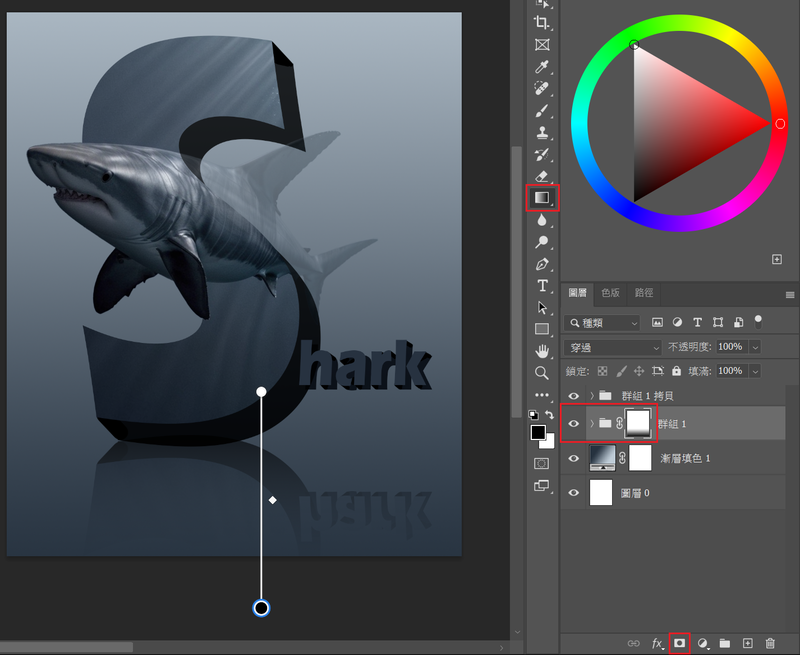Select the 群組 1 layer mask thumbnail
This screenshot has height=655, width=800.
pos(637,424)
